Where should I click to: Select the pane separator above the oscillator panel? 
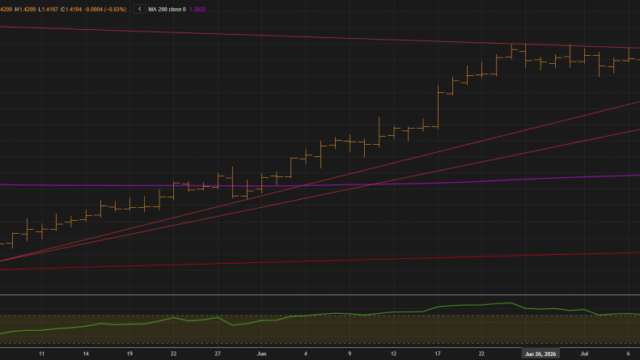pos(320,295)
